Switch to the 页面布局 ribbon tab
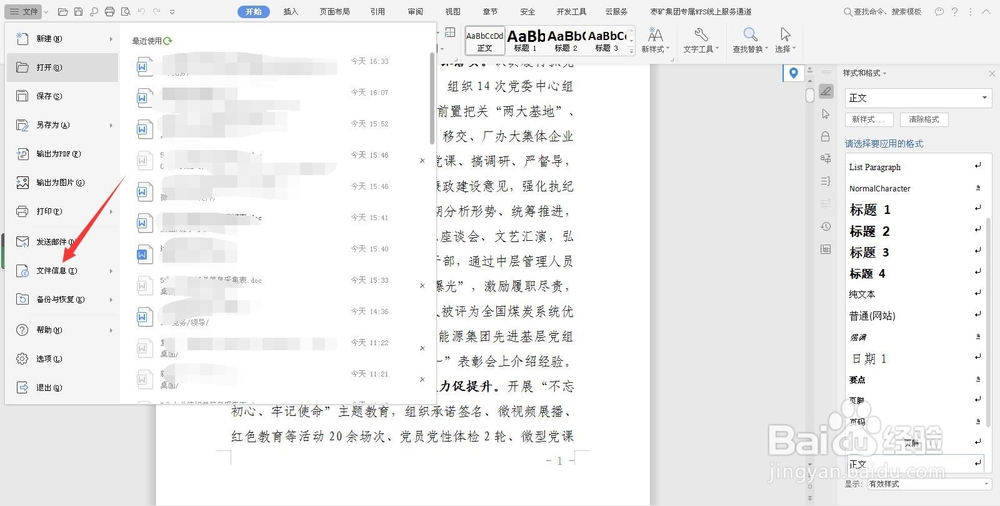The height and width of the screenshot is (506, 1000). coord(335,11)
